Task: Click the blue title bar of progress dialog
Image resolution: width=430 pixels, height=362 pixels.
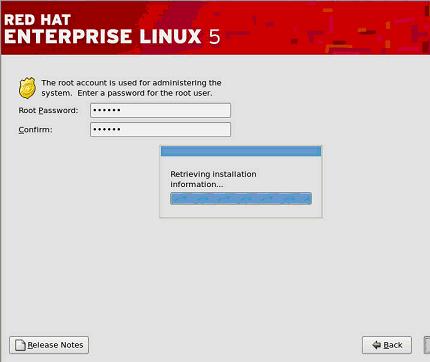Action: pyautogui.click(x=241, y=151)
